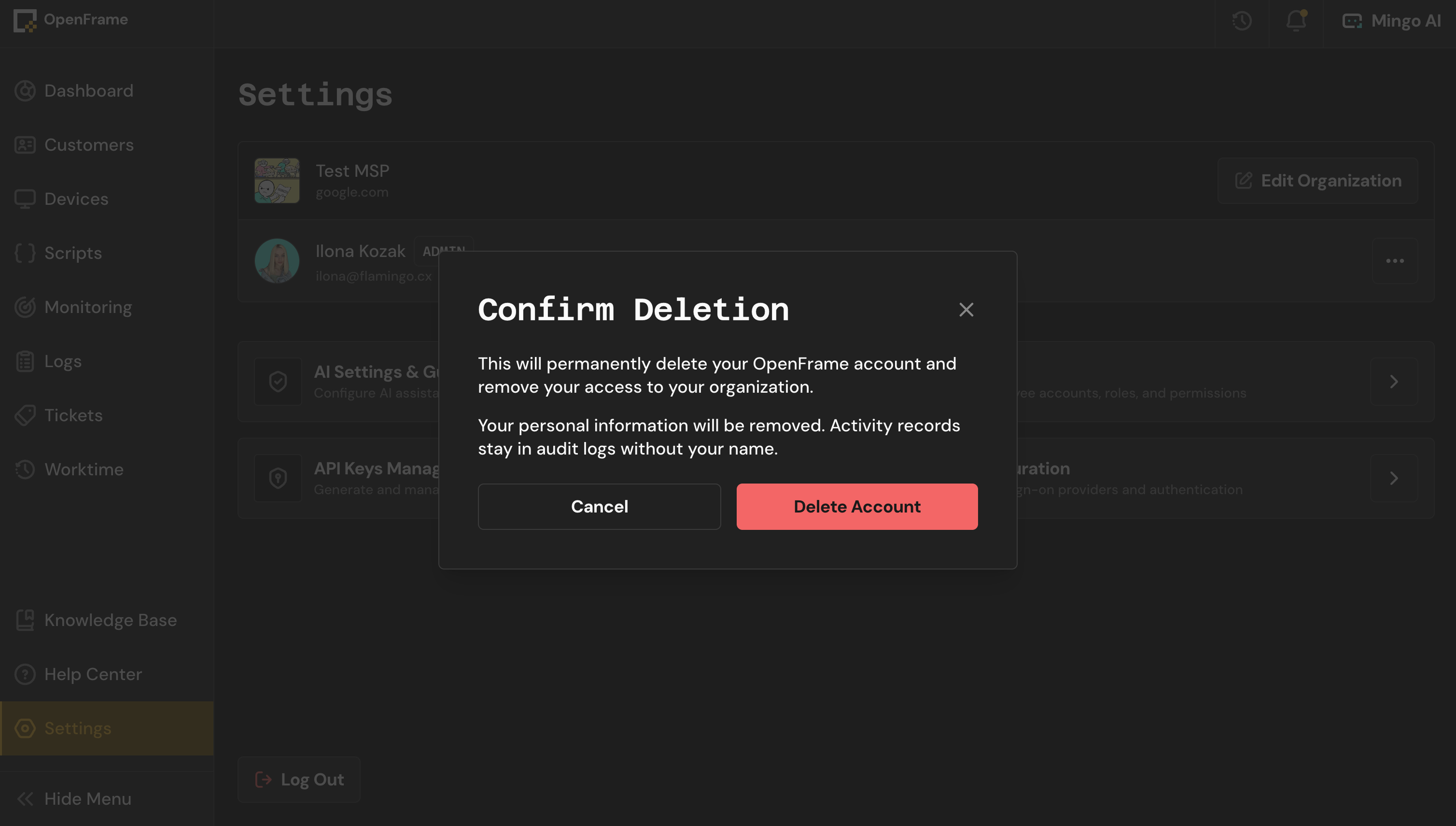Select Settings in the sidebar
The image size is (1456, 826).
(107, 728)
